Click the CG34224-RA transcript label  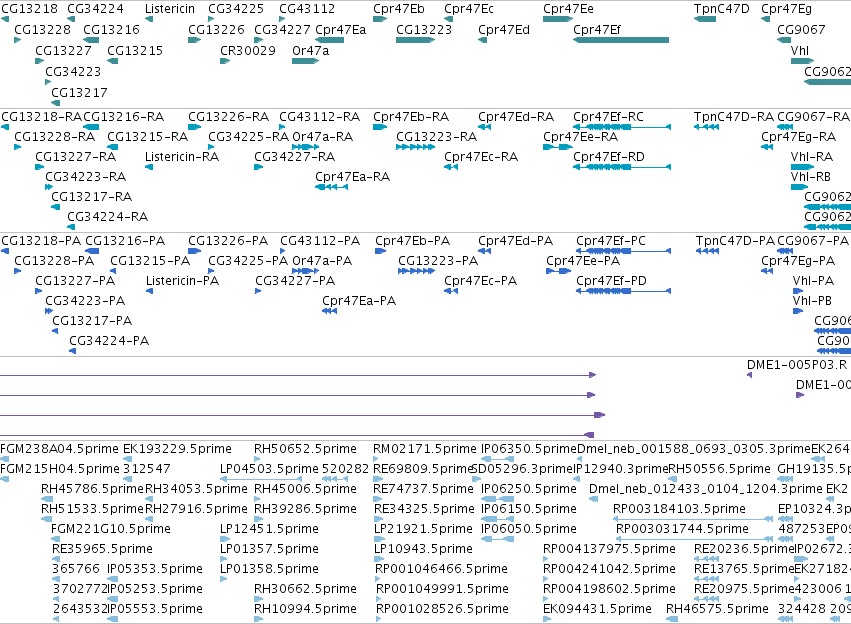pyautogui.click(x=107, y=217)
